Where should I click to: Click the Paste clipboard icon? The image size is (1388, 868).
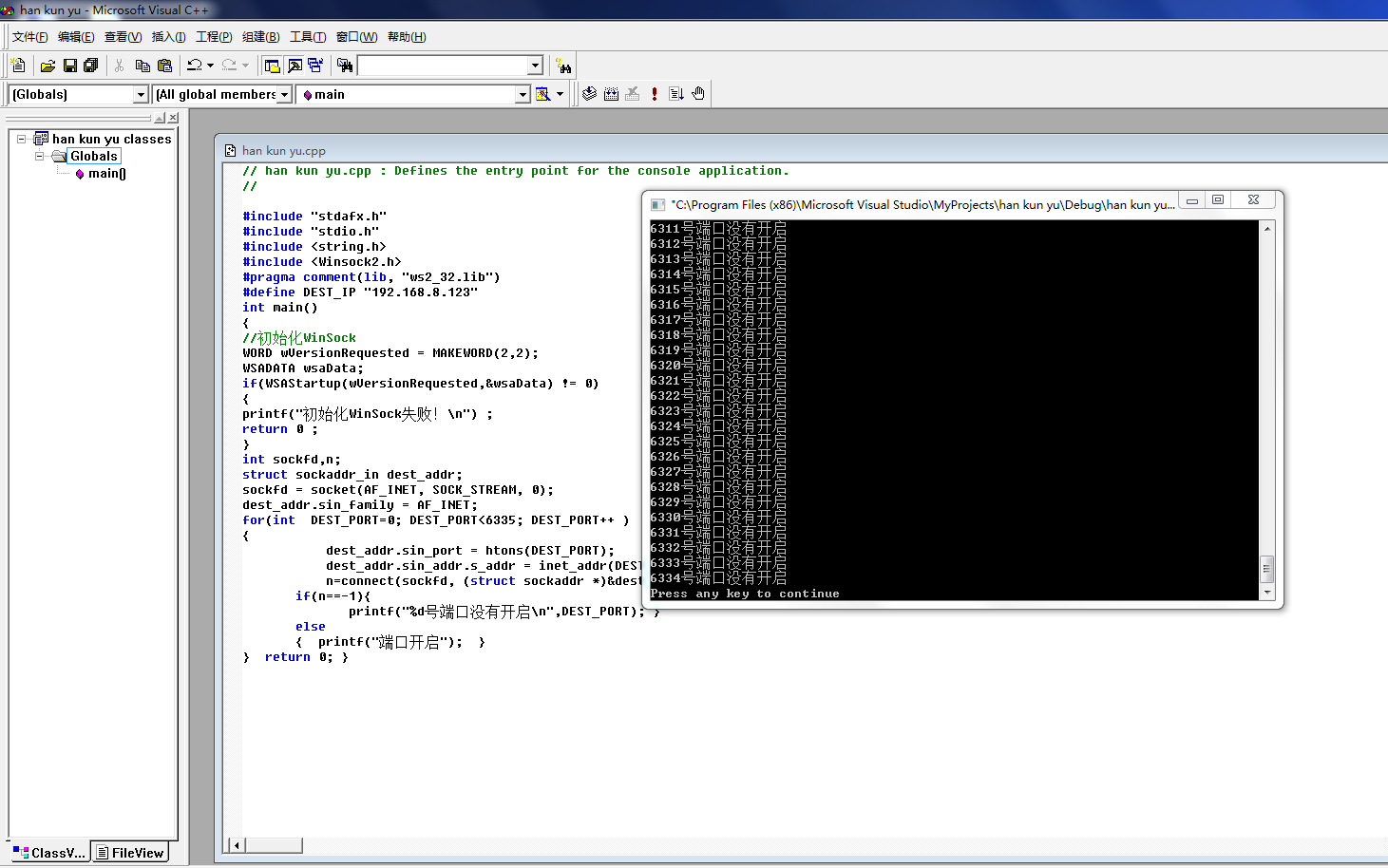(164, 66)
